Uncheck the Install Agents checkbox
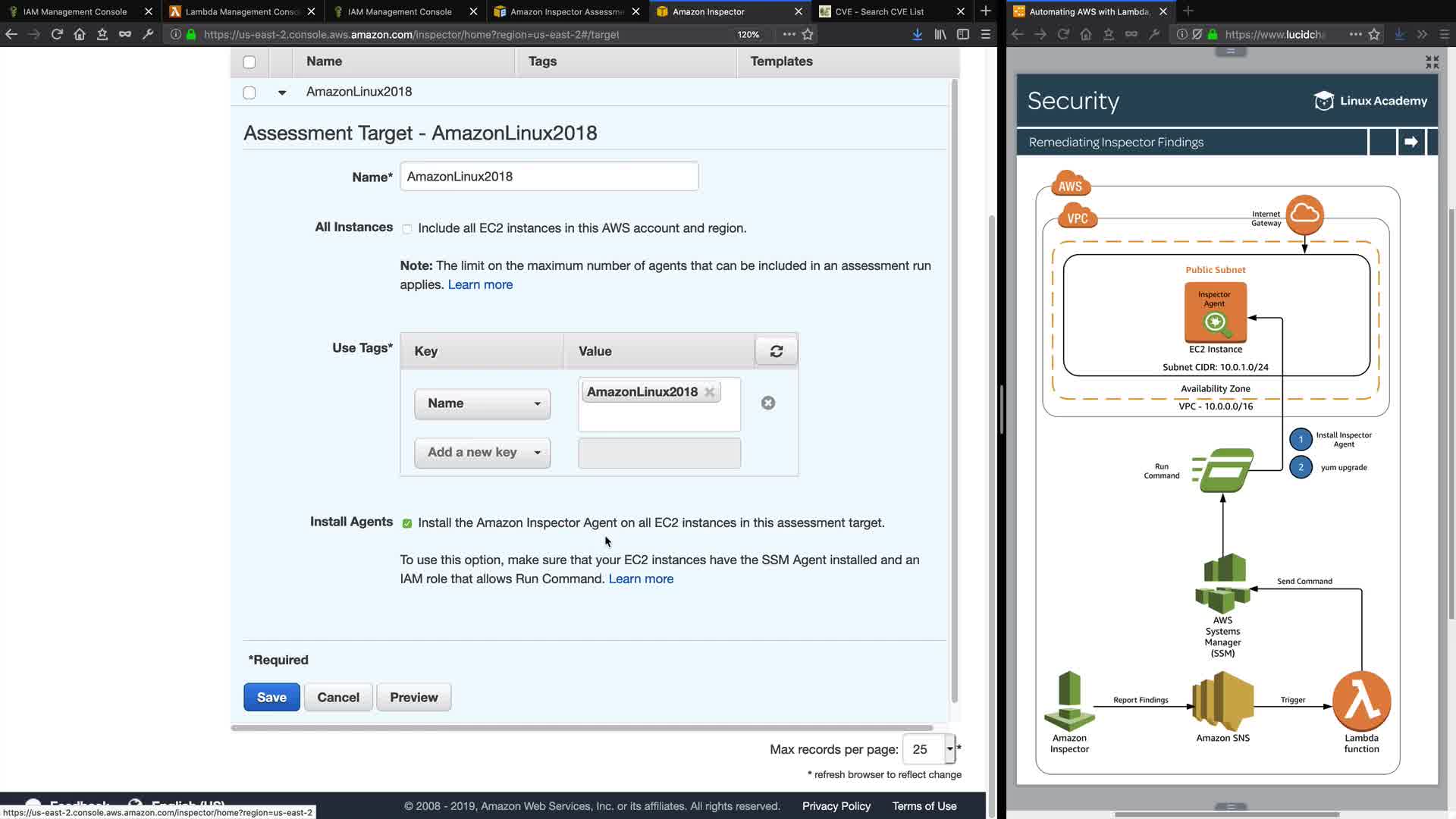The image size is (1456, 819). (x=407, y=523)
